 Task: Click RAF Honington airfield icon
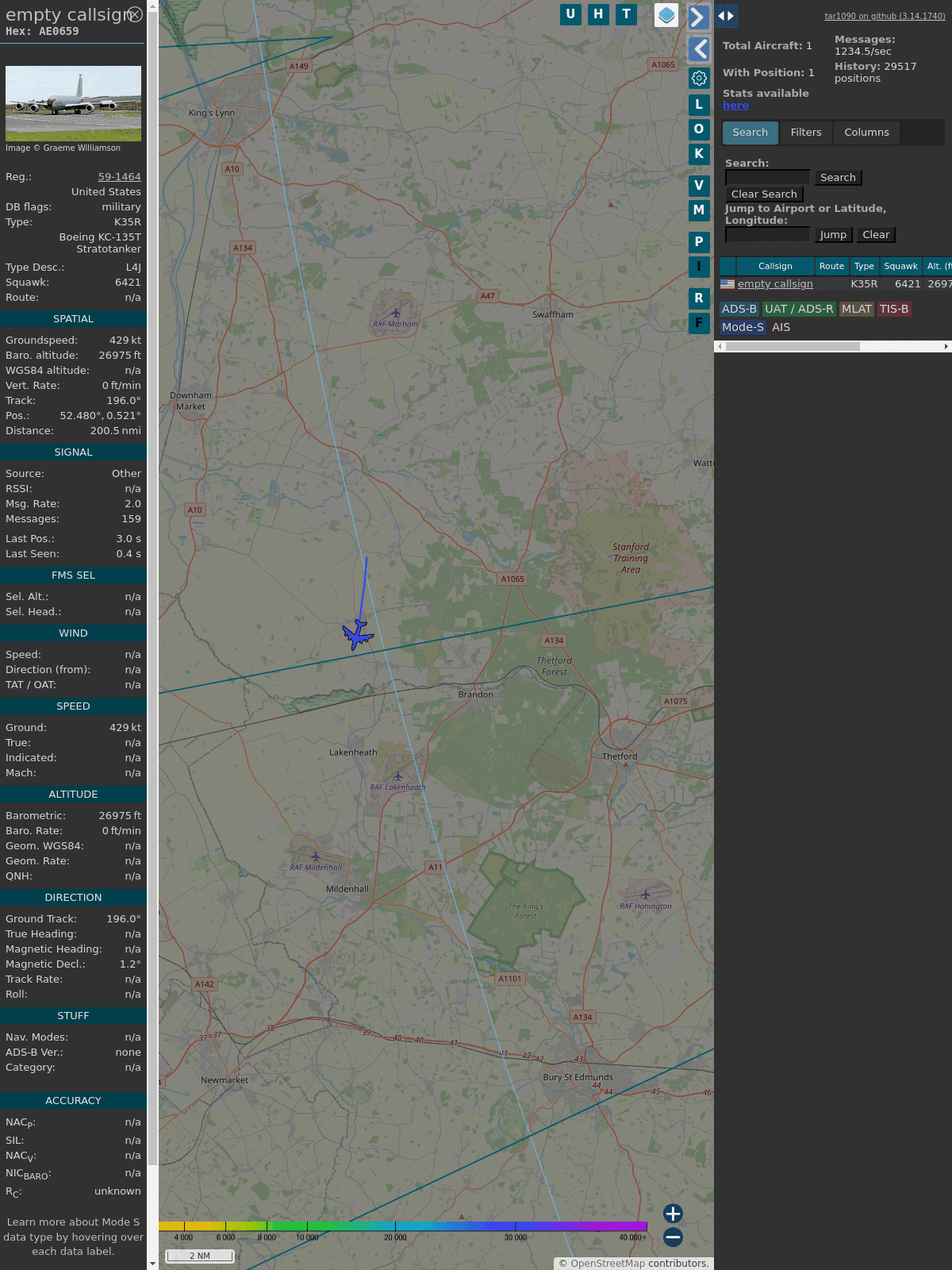tap(646, 895)
